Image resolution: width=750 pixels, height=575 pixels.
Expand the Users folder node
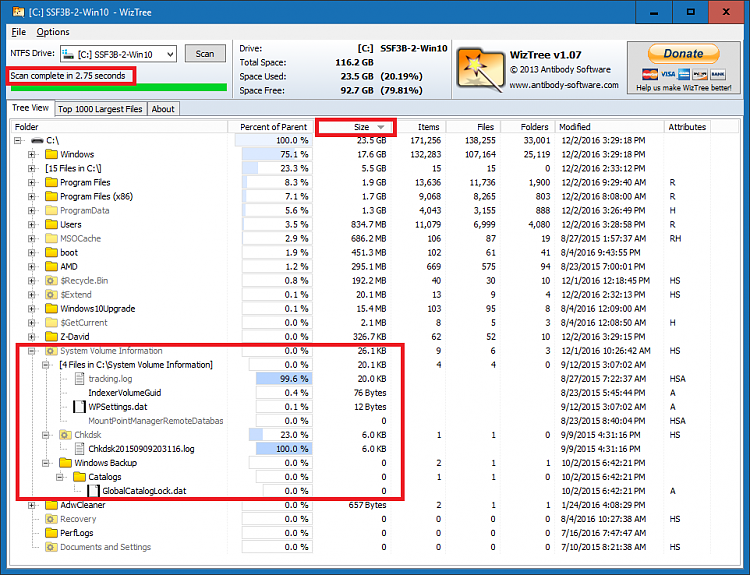pyautogui.click(x=32, y=224)
